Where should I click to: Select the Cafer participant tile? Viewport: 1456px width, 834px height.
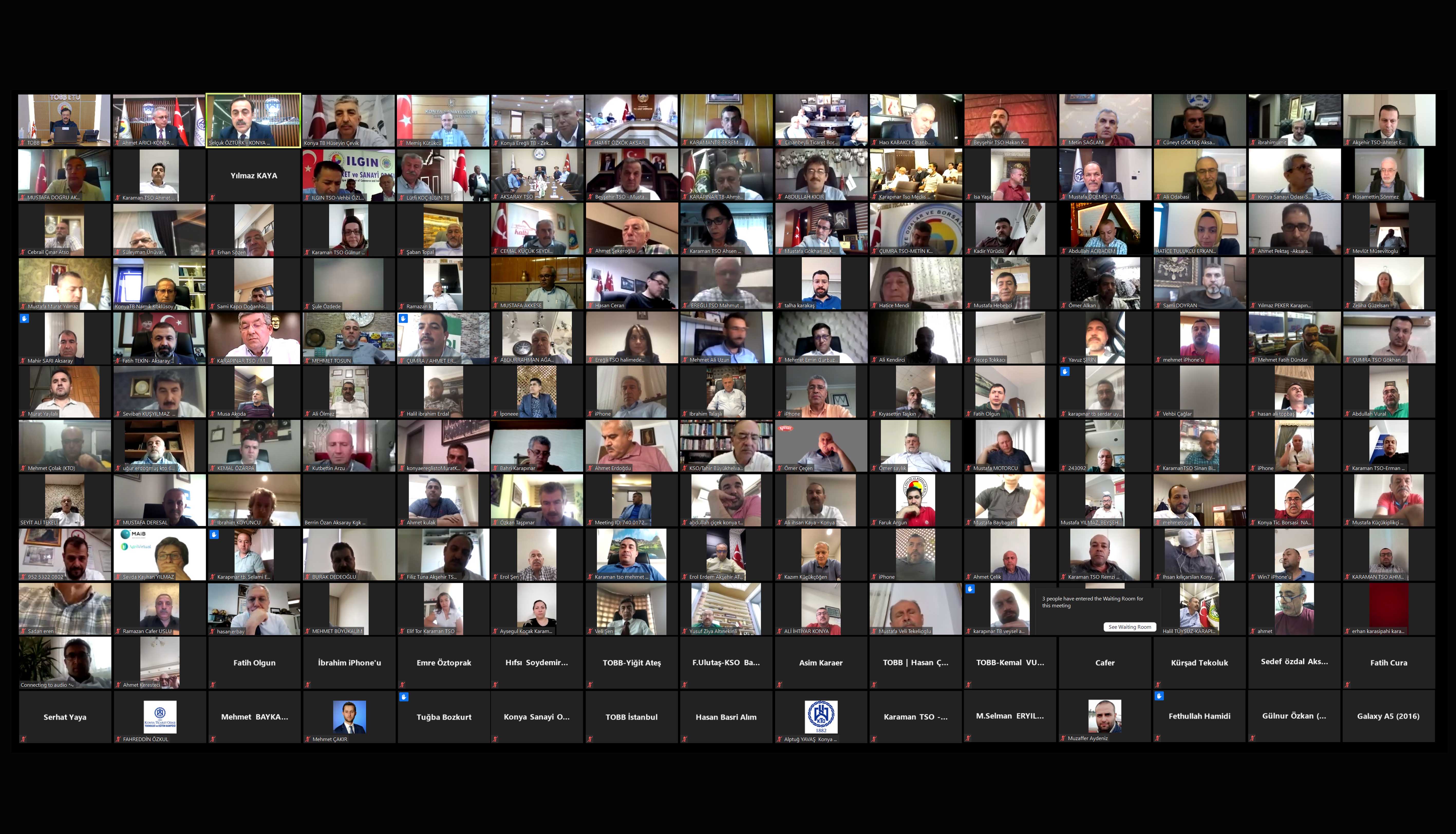pyautogui.click(x=1105, y=663)
